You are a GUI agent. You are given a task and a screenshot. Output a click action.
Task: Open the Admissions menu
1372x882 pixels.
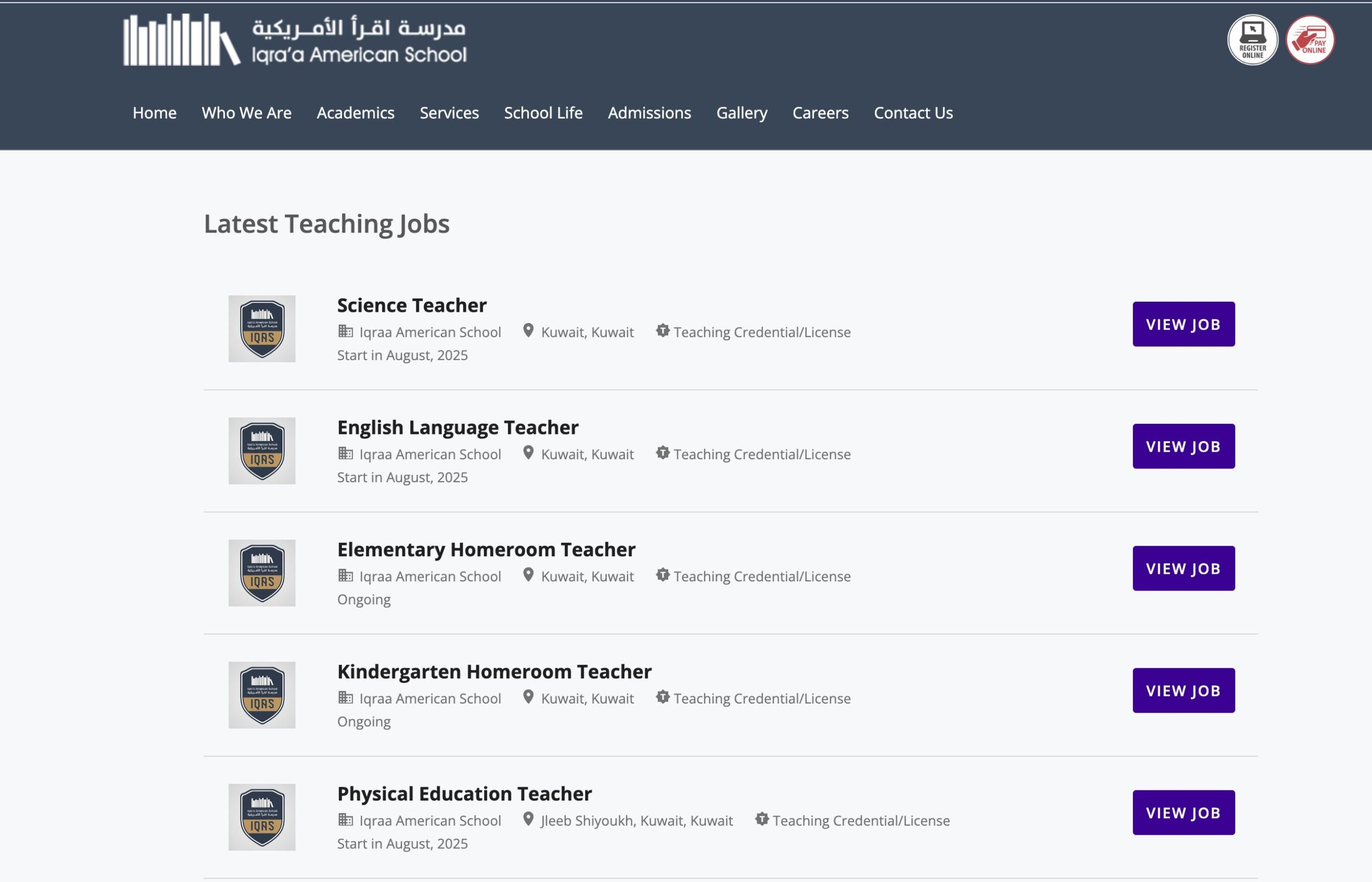[x=650, y=113]
